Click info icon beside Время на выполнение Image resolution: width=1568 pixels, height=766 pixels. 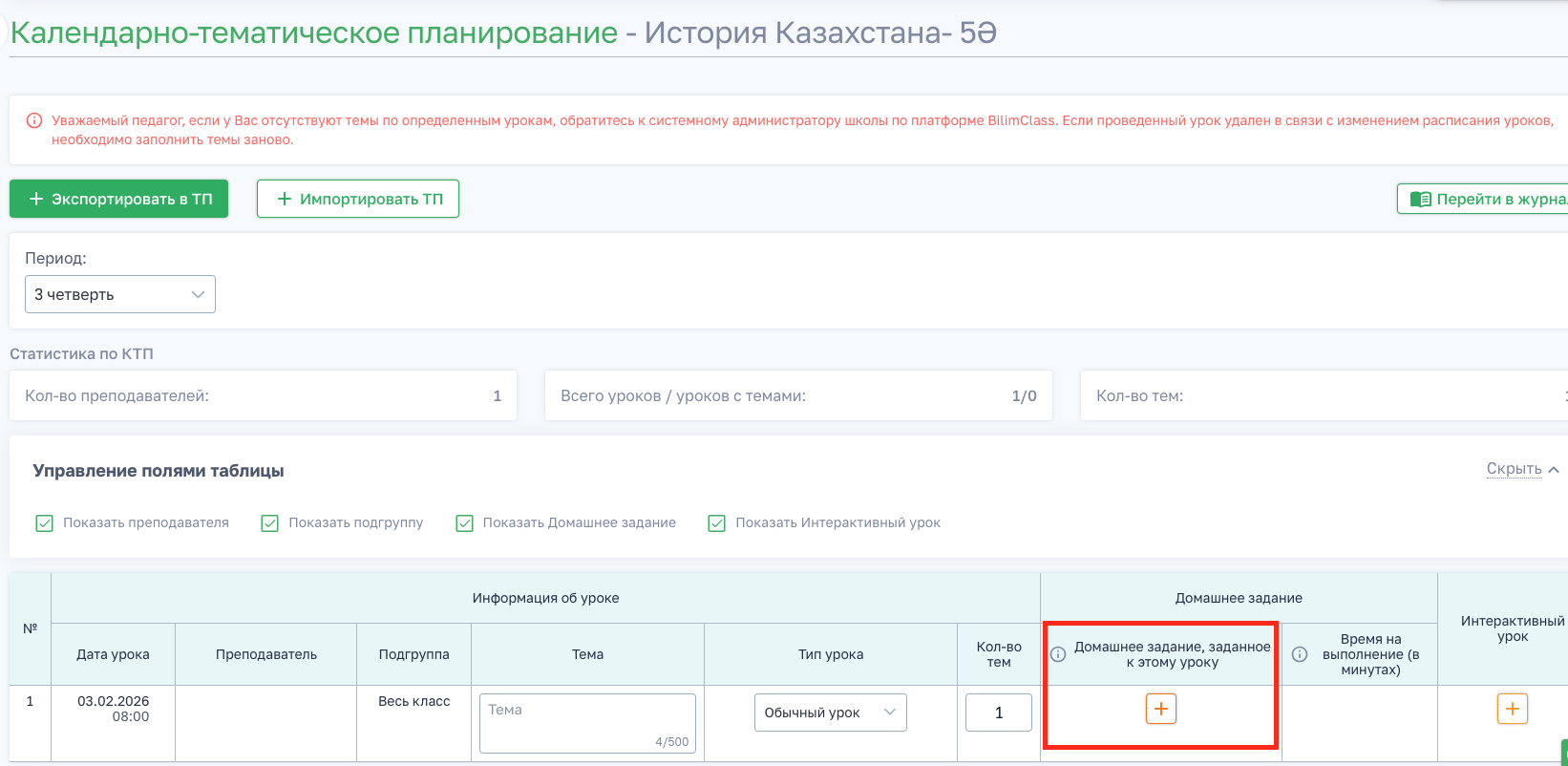(1299, 654)
